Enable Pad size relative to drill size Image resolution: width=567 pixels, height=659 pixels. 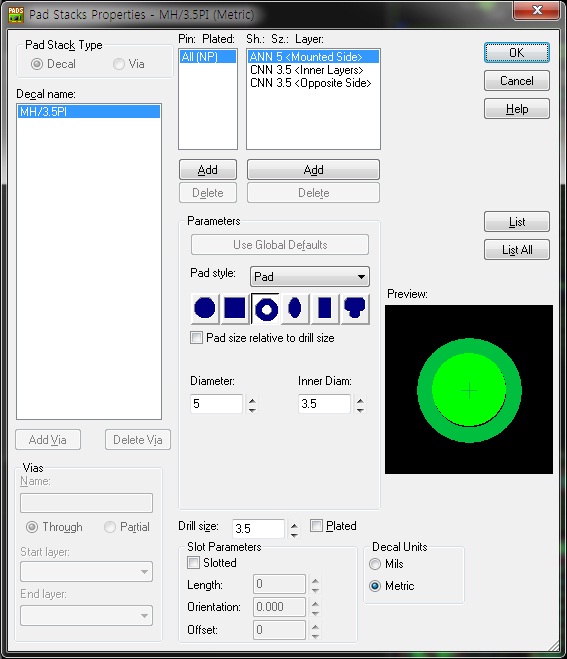196,337
